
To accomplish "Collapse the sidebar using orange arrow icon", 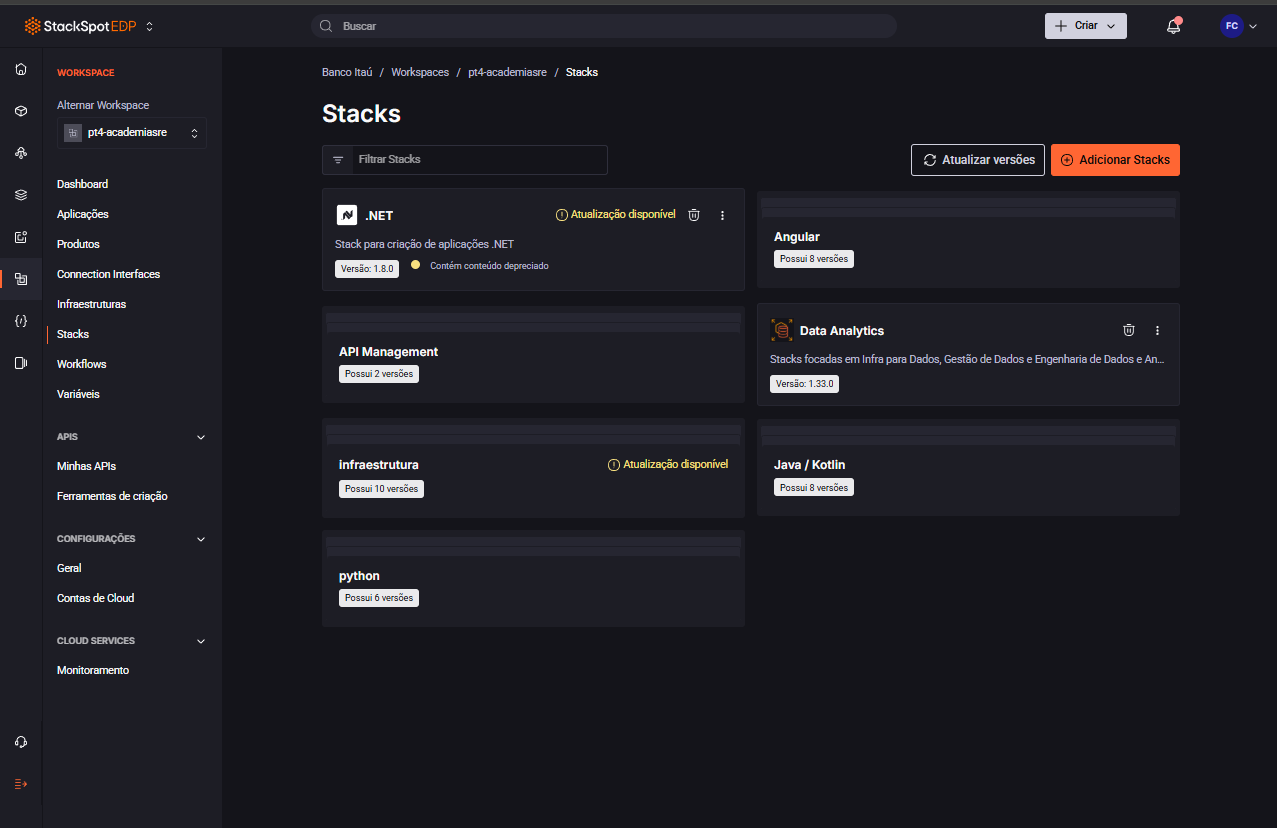I will coord(20,784).
